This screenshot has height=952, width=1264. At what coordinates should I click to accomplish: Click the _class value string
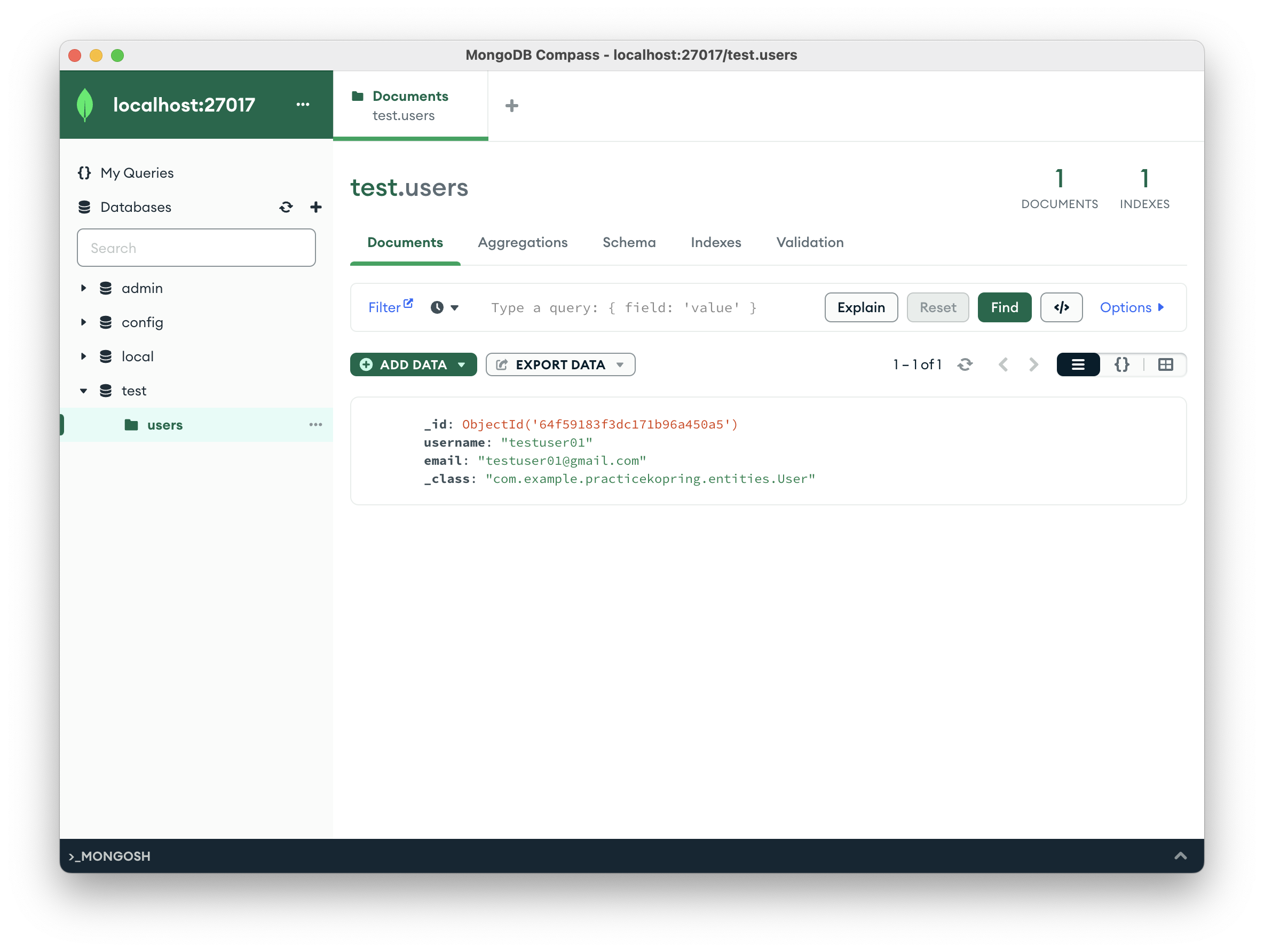click(x=650, y=479)
